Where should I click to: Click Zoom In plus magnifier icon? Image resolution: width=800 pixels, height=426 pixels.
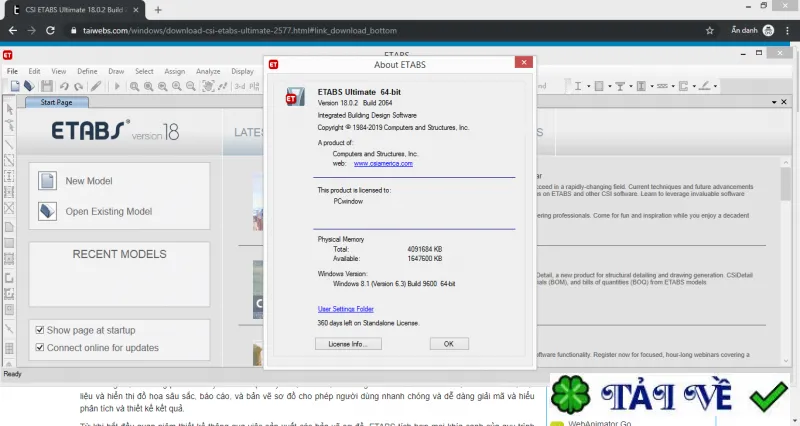pos(177,86)
